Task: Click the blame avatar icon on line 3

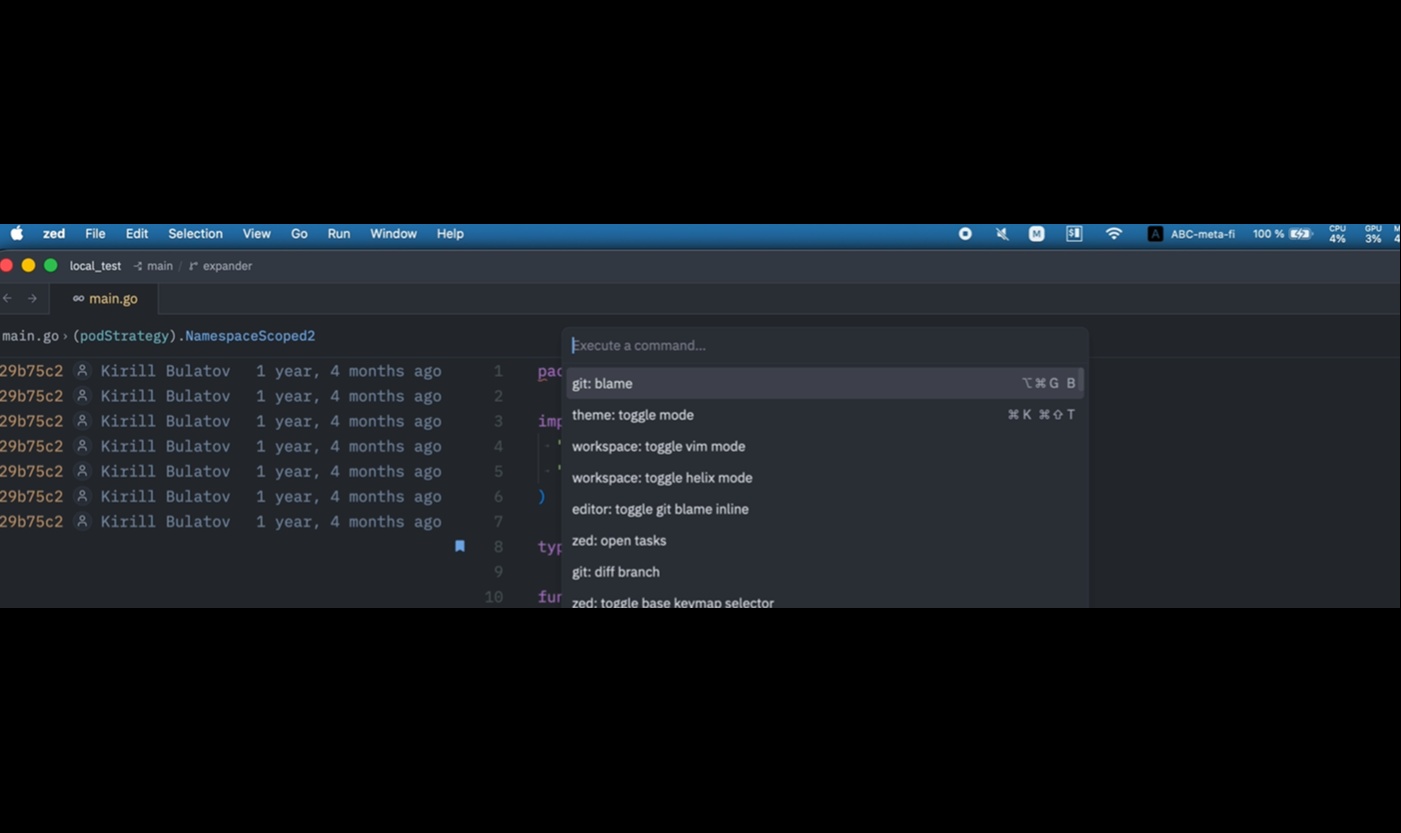Action: click(83, 421)
